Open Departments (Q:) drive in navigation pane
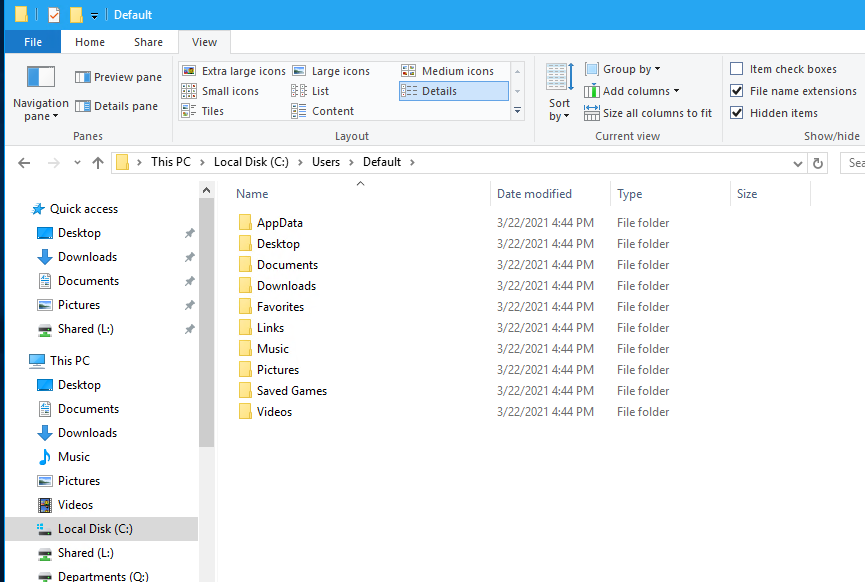Image resolution: width=865 pixels, height=582 pixels. coord(103,576)
